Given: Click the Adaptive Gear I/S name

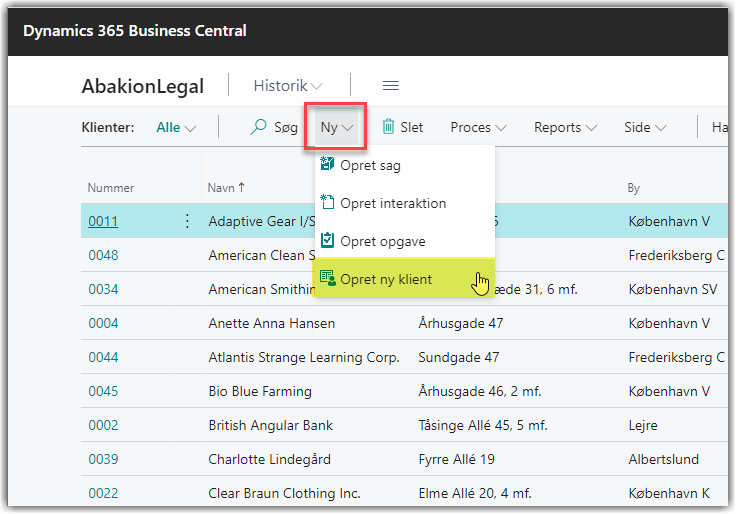Looking at the screenshot, I should [261, 221].
